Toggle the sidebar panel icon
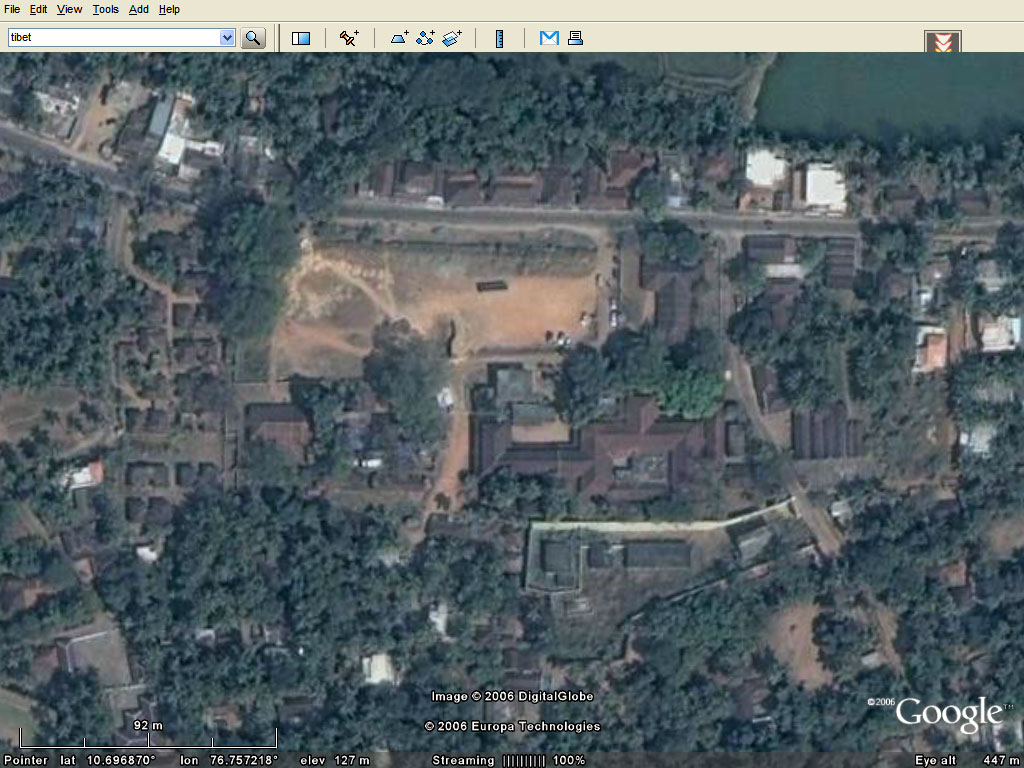1024x768 pixels. [x=301, y=38]
